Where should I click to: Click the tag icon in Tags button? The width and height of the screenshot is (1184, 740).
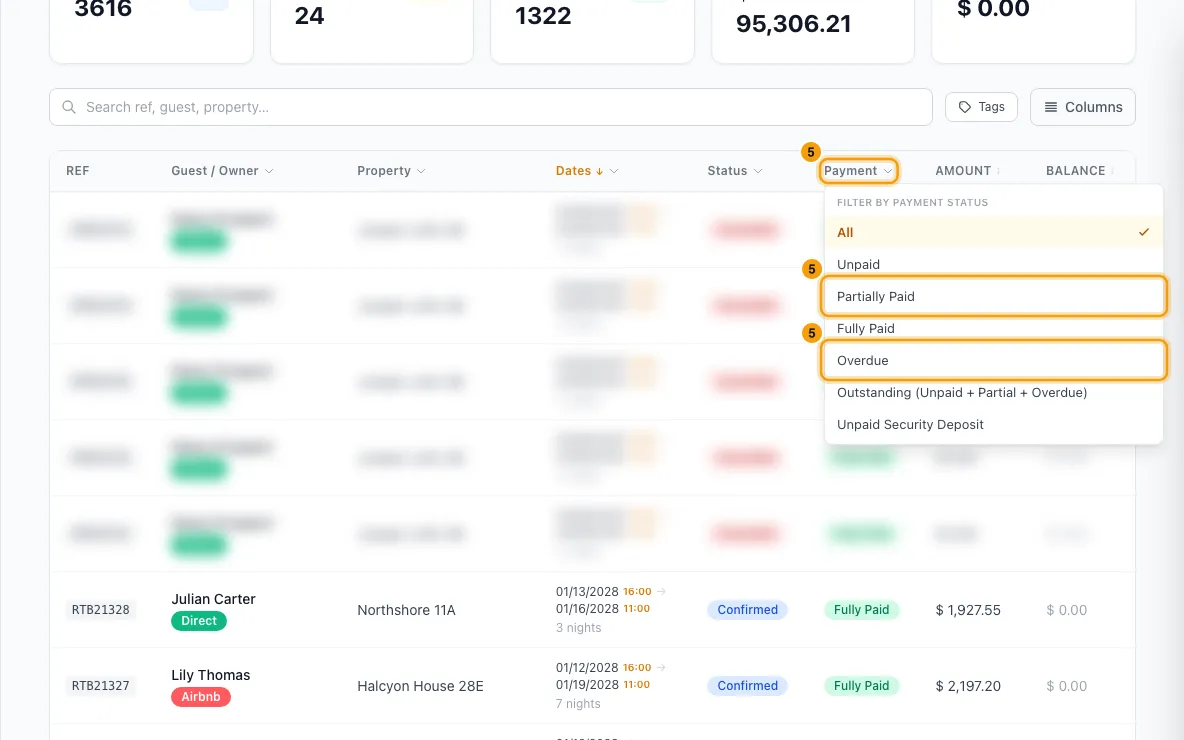[964, 107]
